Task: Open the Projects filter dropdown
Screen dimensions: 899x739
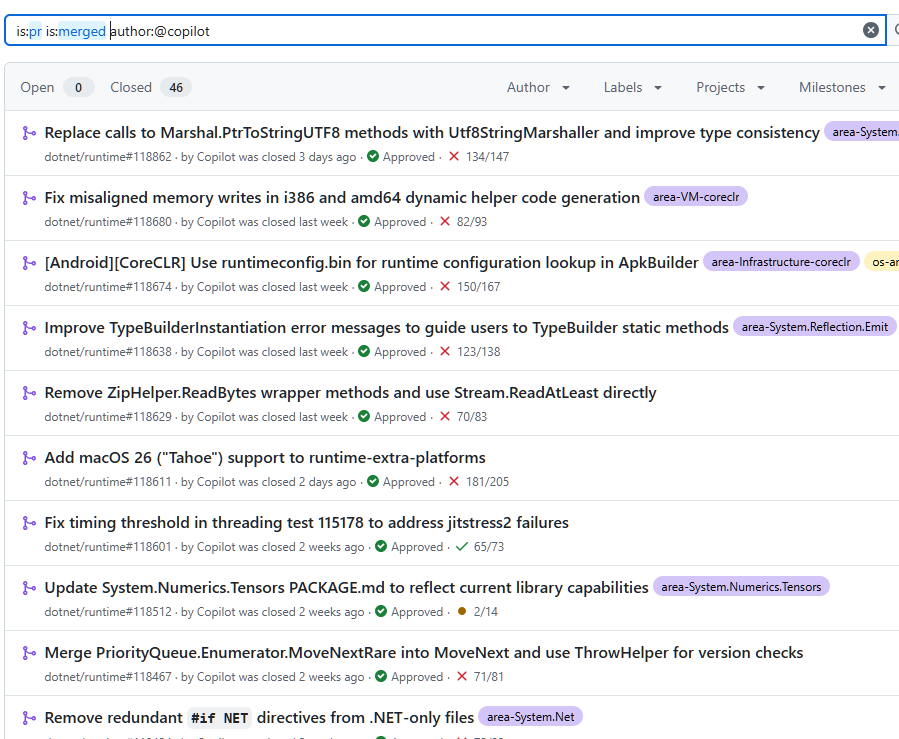Action: point(730,88)
